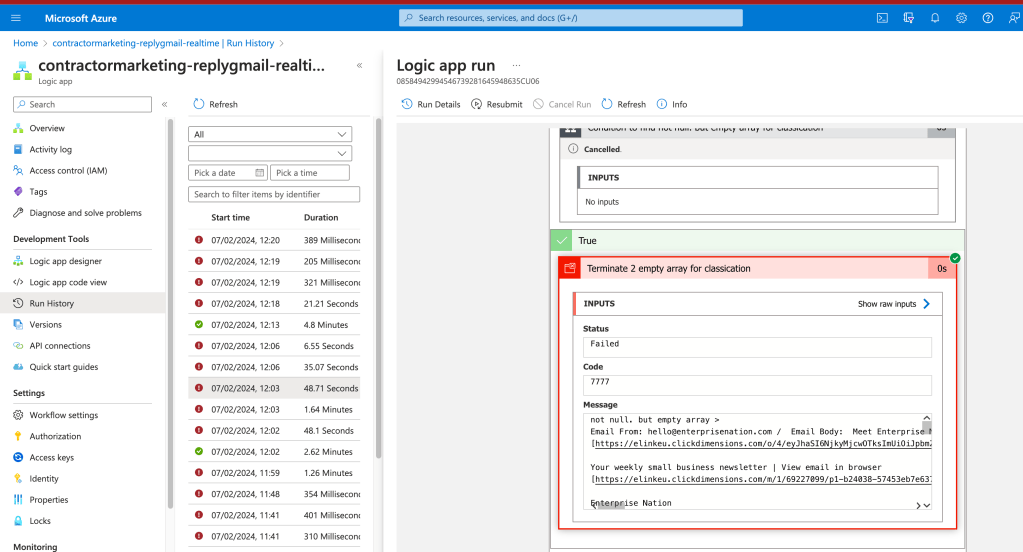Open the All status filter dropdown

tap(270, 134)
